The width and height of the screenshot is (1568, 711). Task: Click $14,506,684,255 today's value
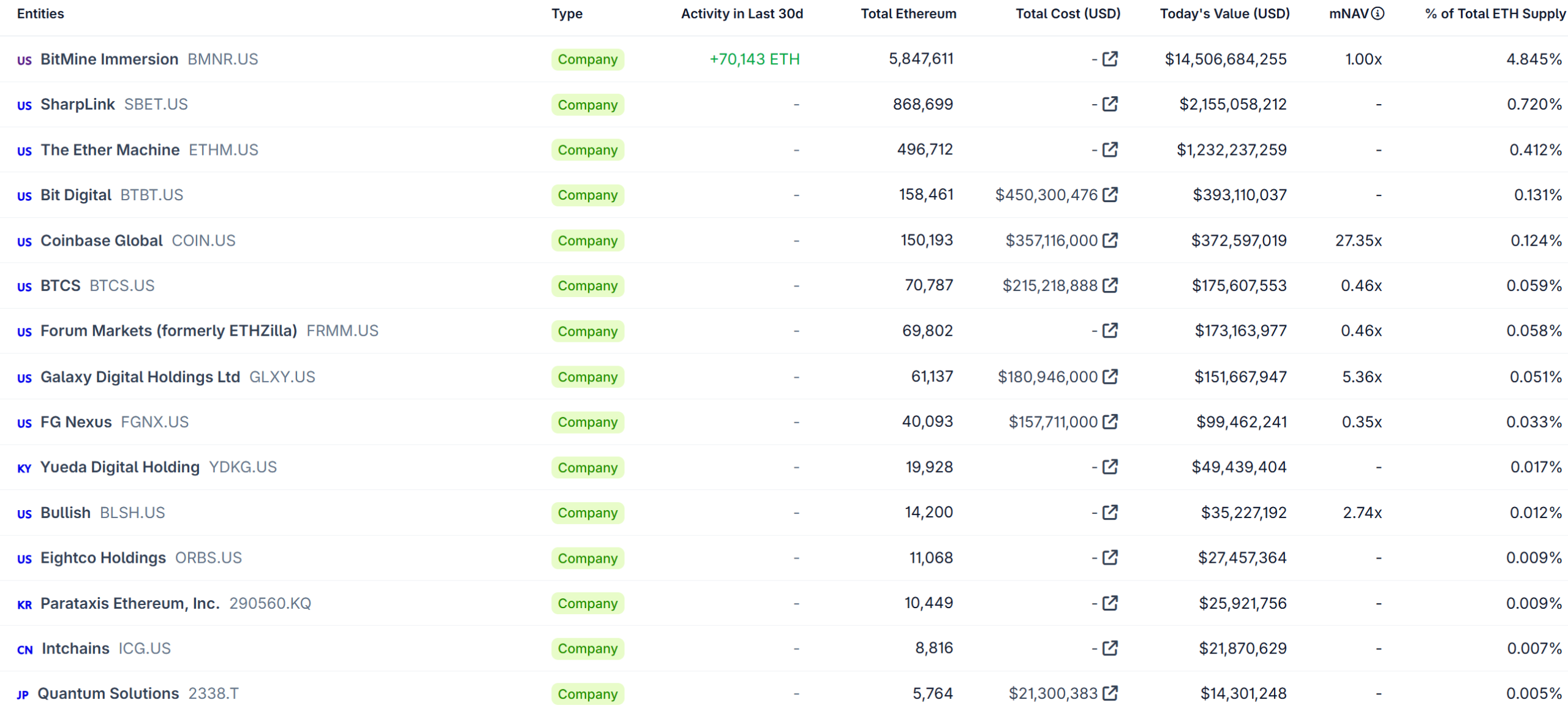(1226, 59)
